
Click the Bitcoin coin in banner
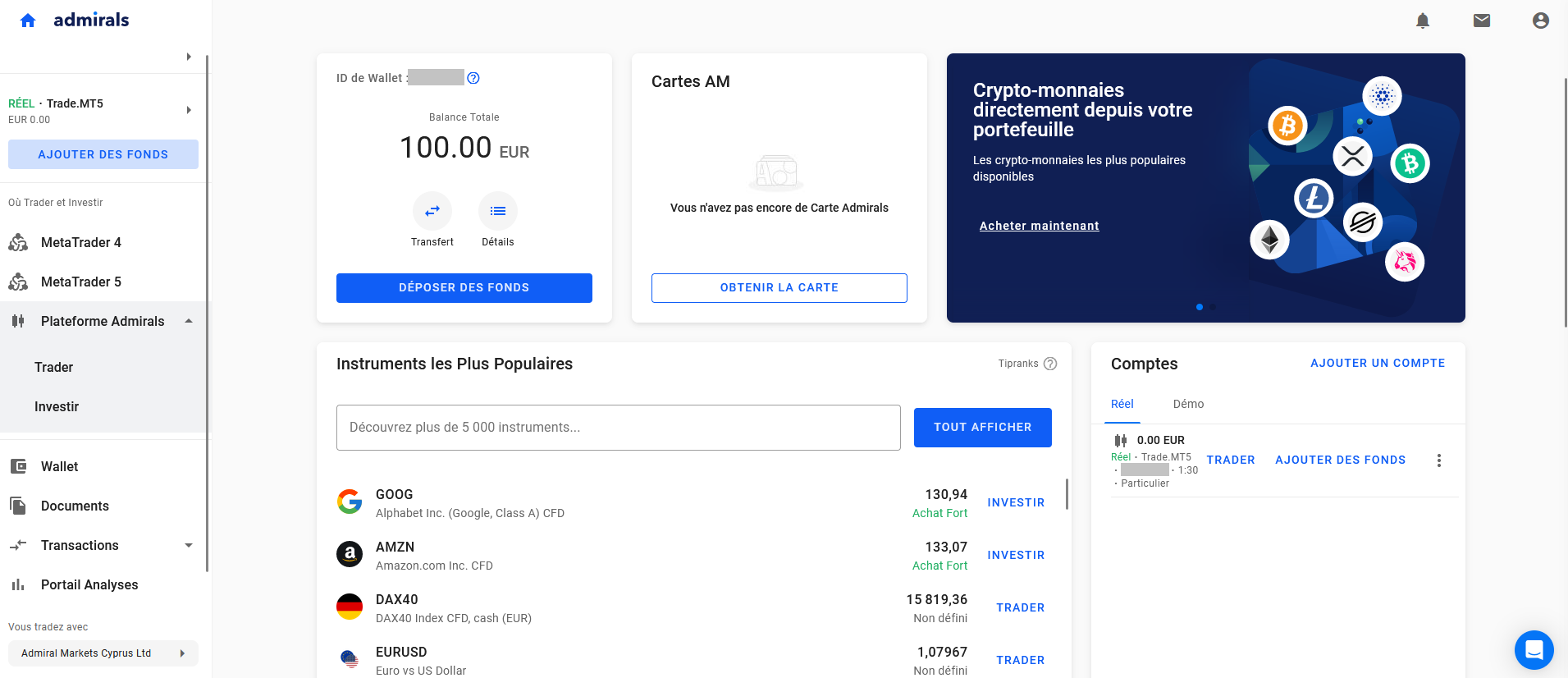click(1287, 126)
